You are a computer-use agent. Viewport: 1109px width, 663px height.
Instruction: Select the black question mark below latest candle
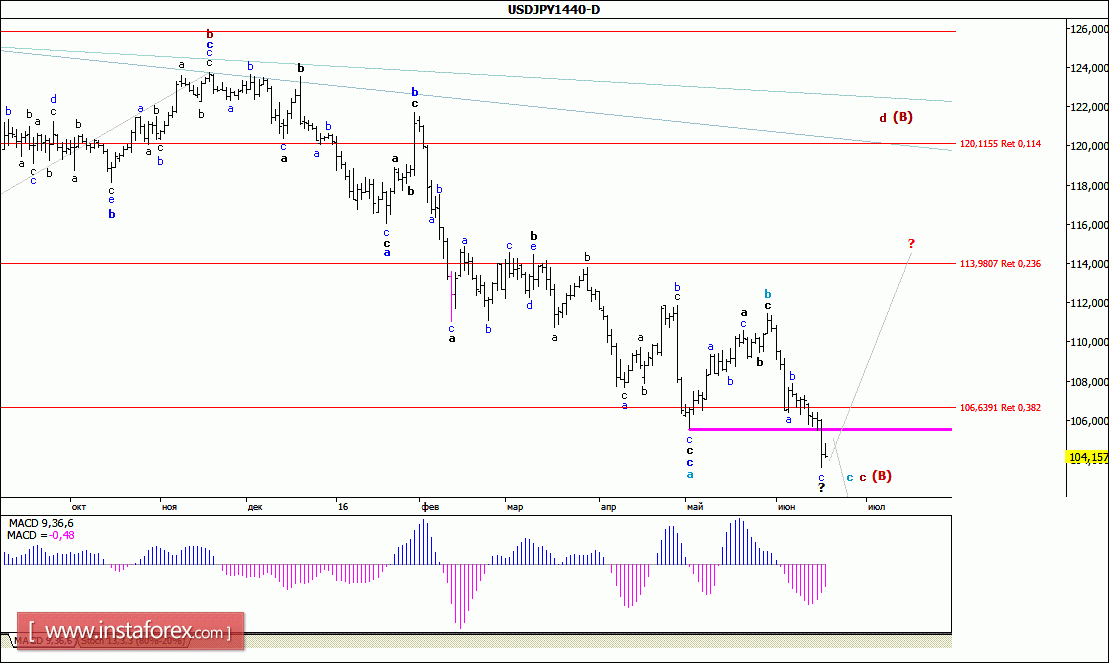[821, 488]
